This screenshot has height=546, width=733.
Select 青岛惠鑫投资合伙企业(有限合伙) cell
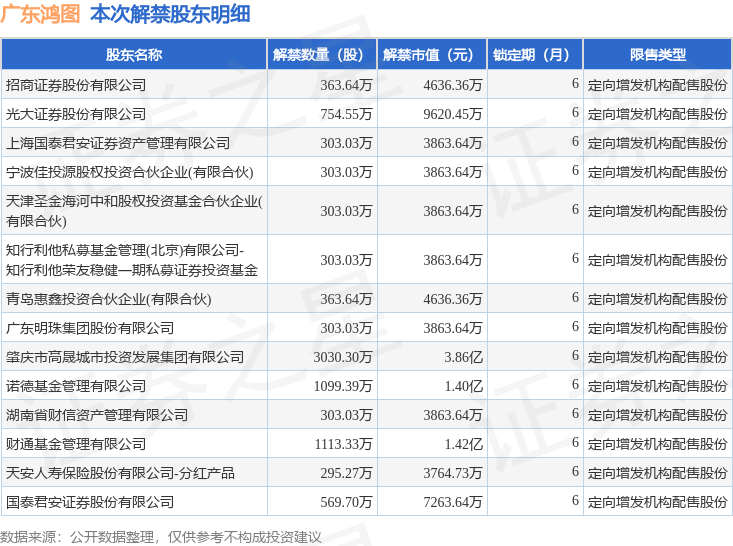point(108,299)
